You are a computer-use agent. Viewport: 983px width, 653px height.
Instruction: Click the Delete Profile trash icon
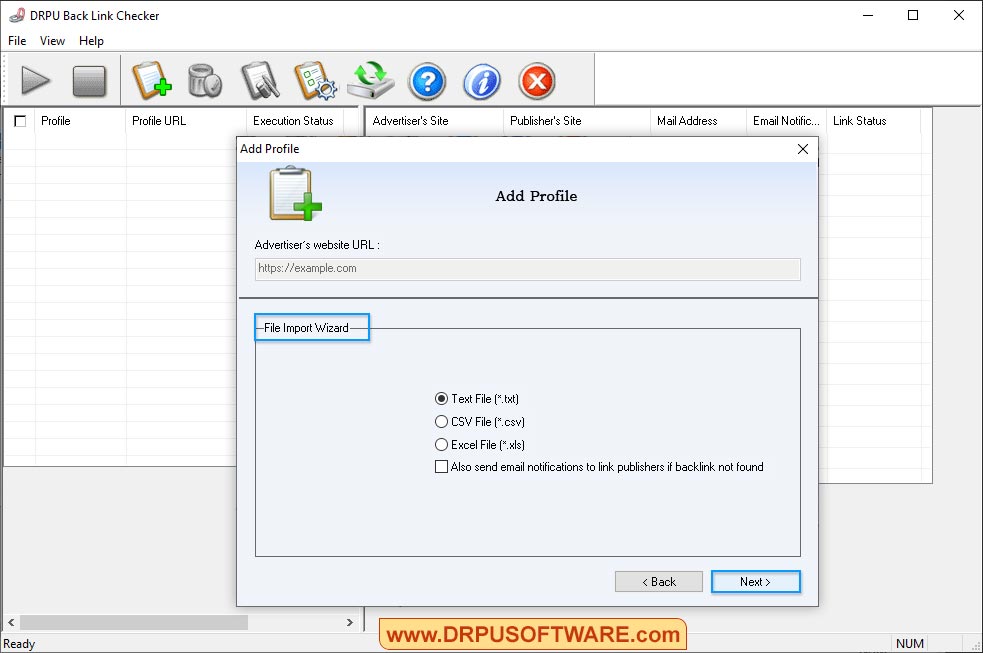tap(205, 81)
